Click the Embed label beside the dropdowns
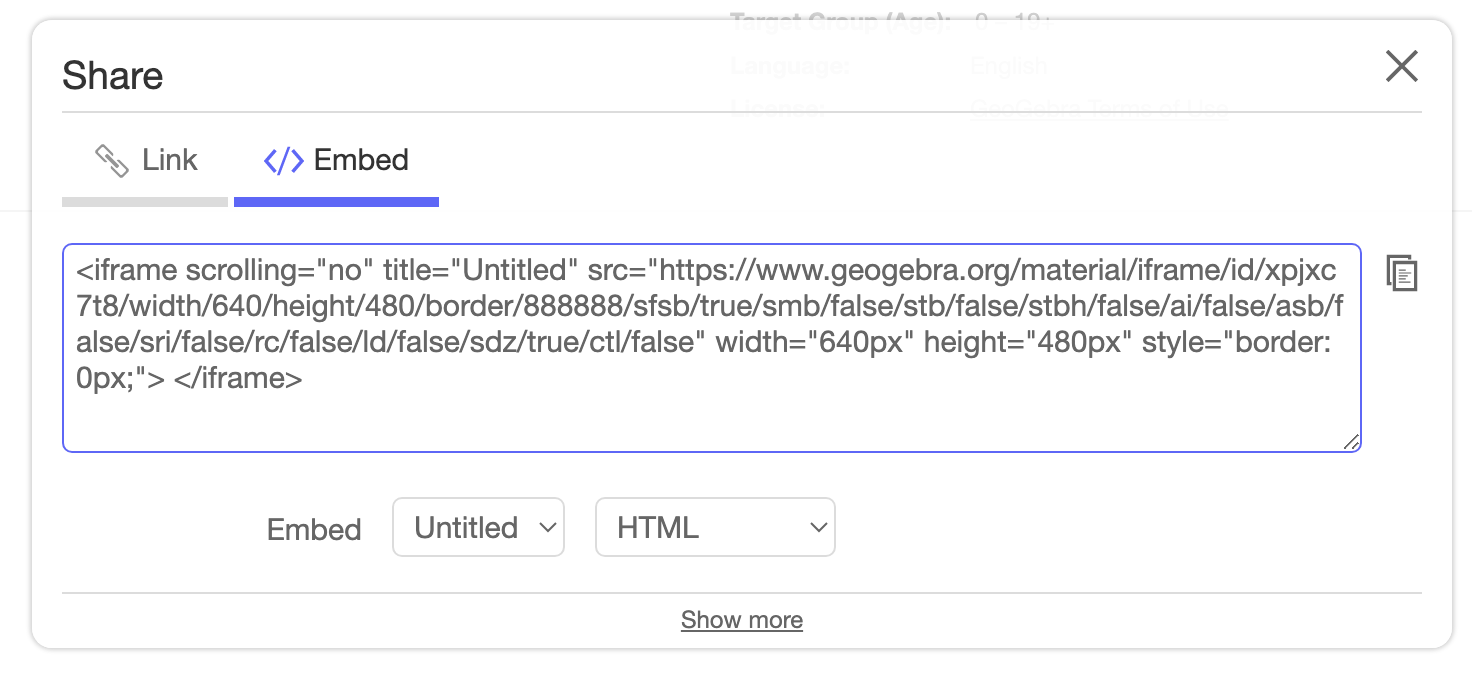 [x=313, y=529]
